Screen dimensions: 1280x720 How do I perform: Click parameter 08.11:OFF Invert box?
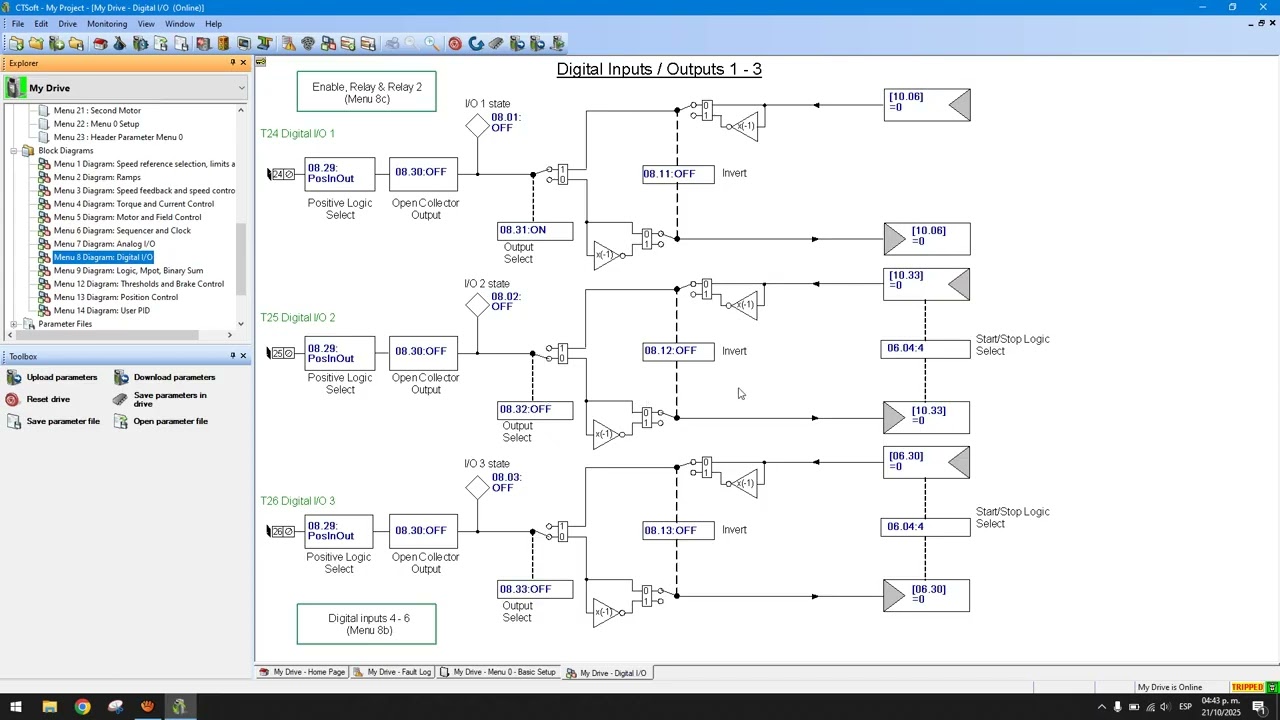(x=678, y=174)
